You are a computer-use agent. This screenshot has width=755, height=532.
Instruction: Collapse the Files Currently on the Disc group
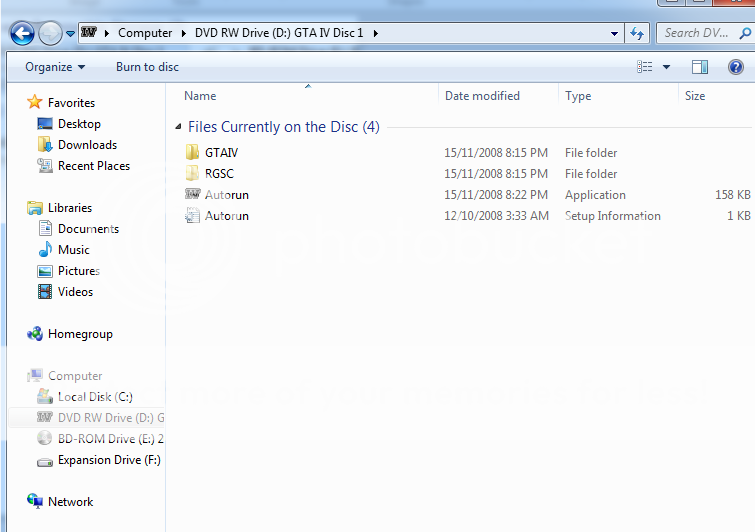tap(178, 128)
